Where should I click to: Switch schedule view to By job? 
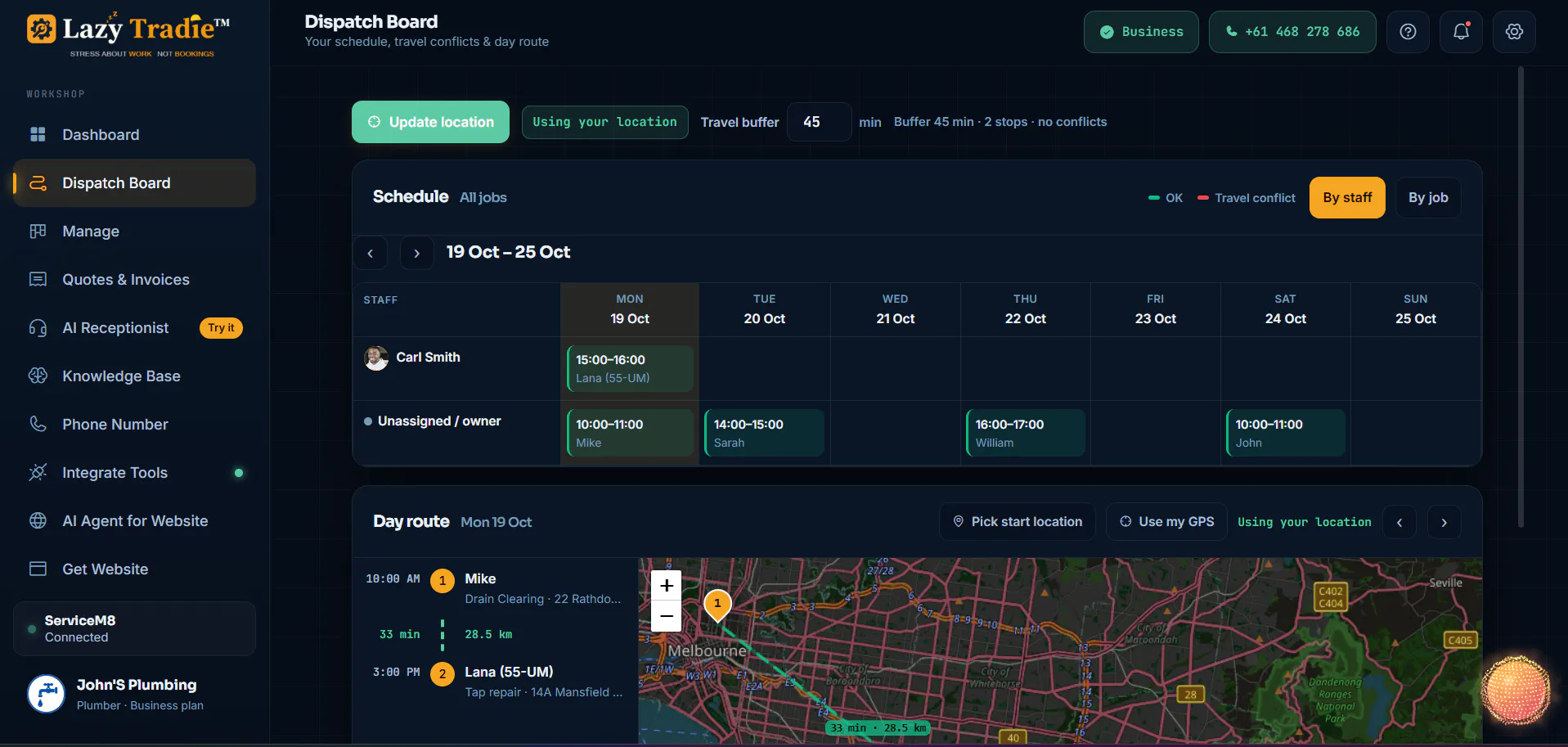click(x=1428, y=198)
